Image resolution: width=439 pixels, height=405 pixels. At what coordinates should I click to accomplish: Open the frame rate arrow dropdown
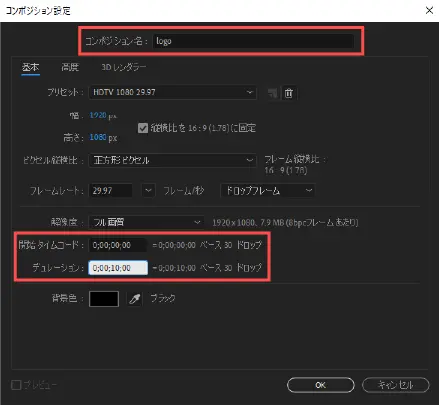pyautogui.click(x=148, y=191)
